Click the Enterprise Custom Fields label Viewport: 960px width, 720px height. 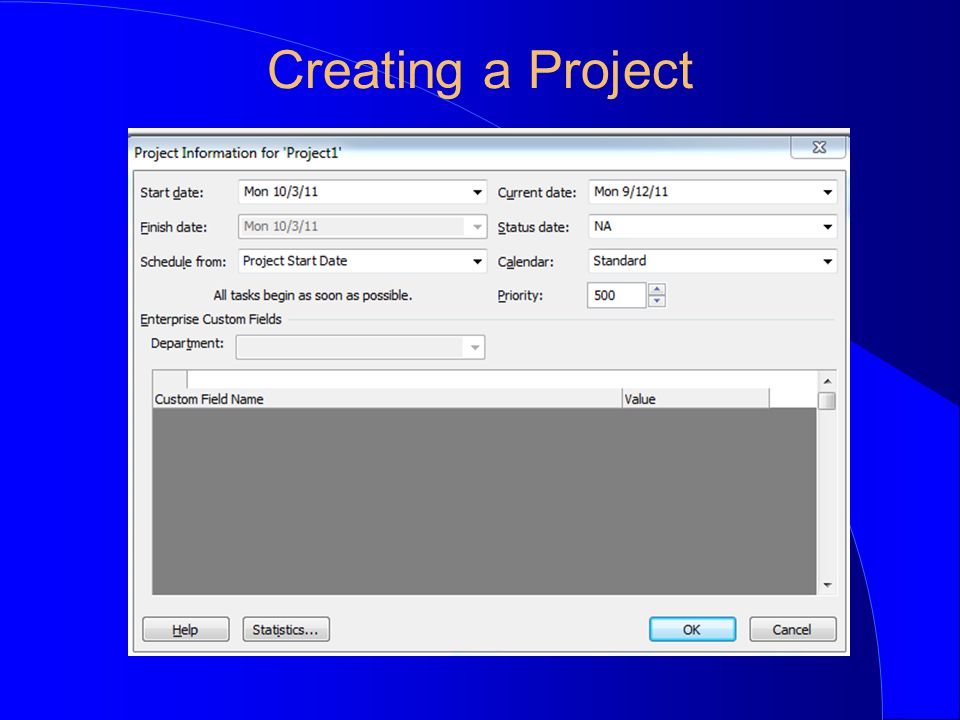tap(211, 320)
